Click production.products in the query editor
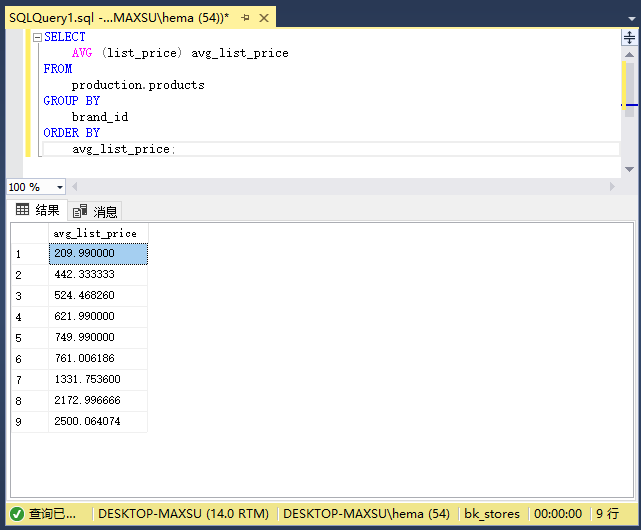Image resolution: width=641 pixels, height=530 pixels. point(138,85)
